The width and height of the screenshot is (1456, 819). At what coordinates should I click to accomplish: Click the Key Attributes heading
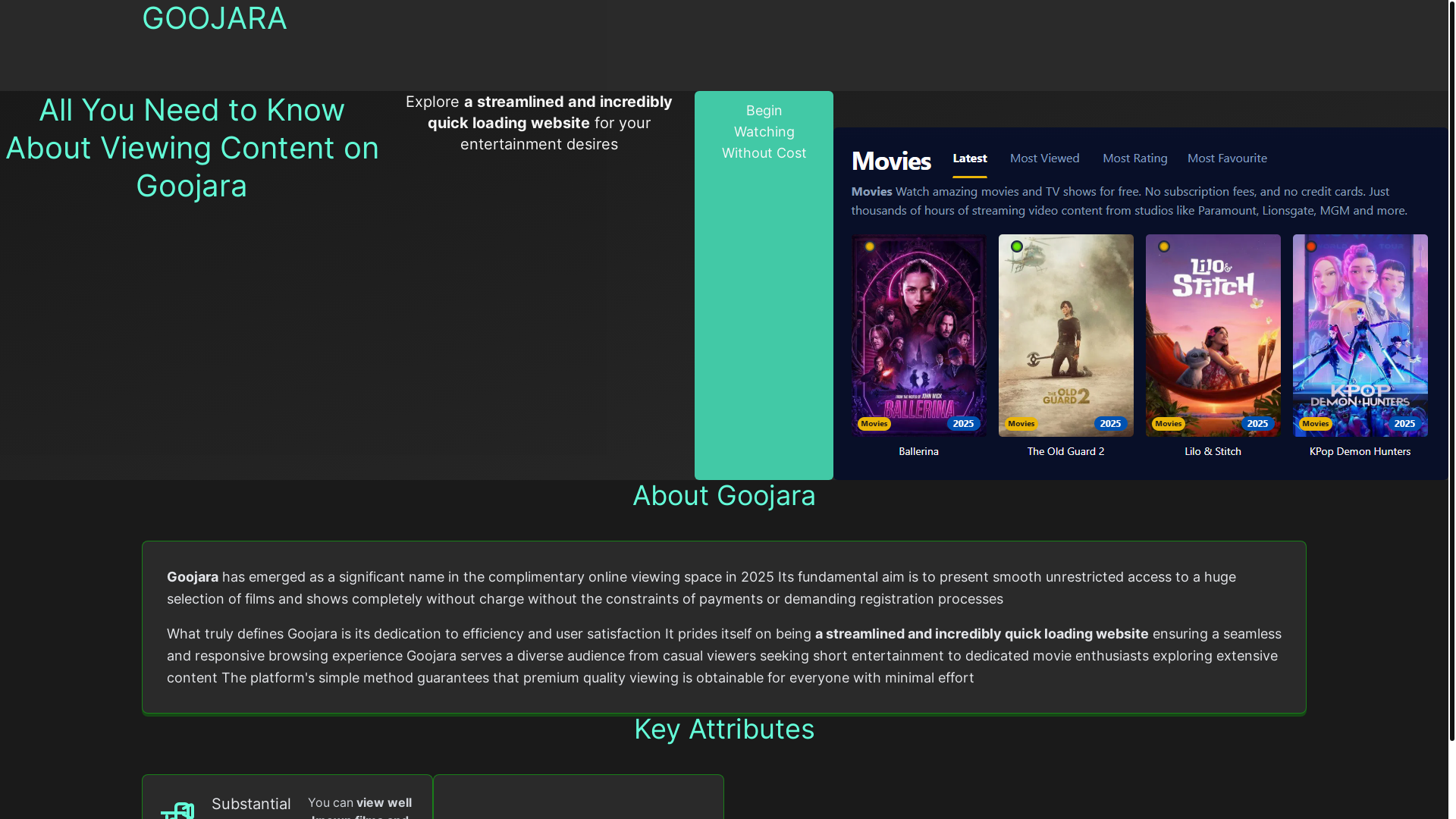724,730
